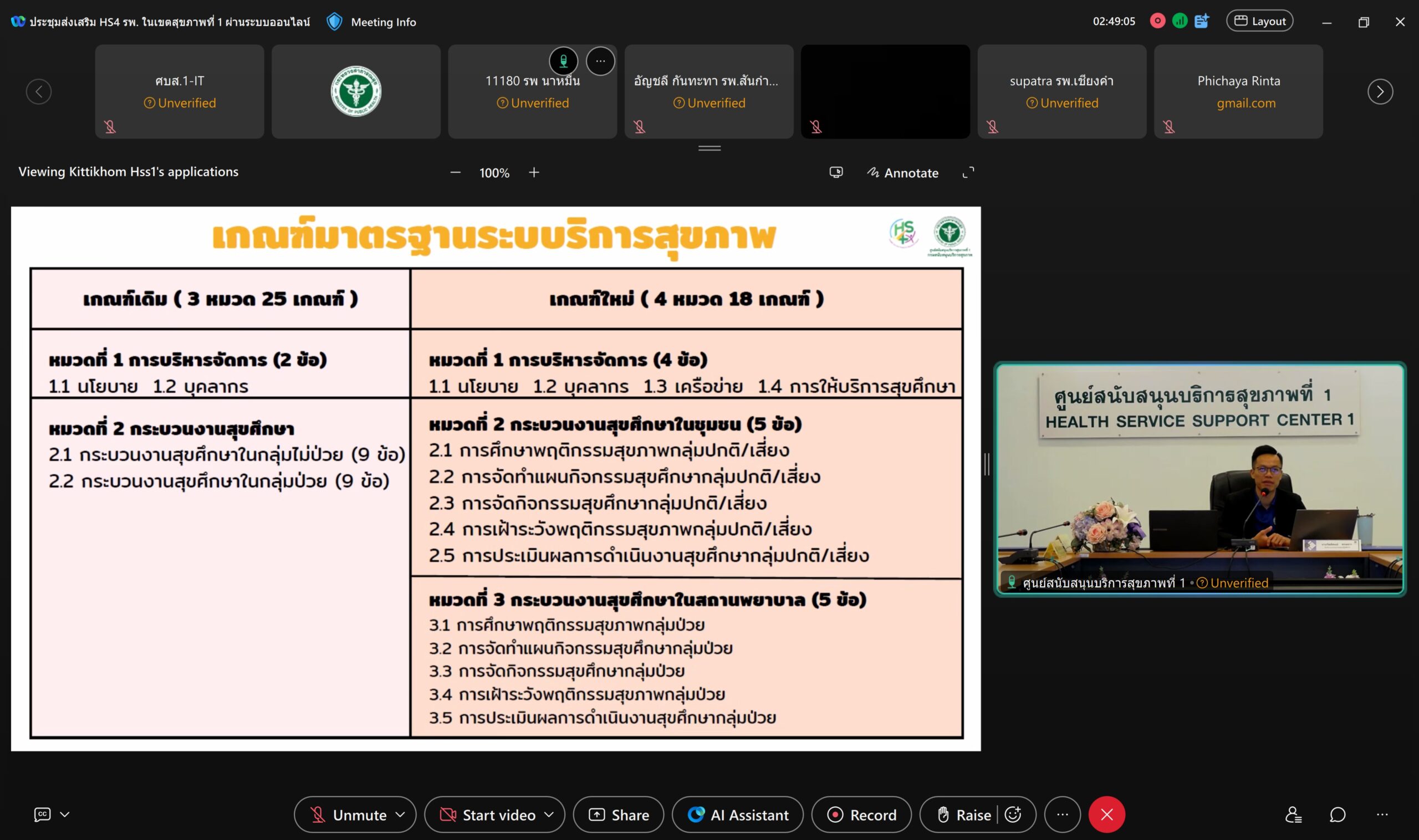Show next participants with right arrow

[x=1380, y=91]
